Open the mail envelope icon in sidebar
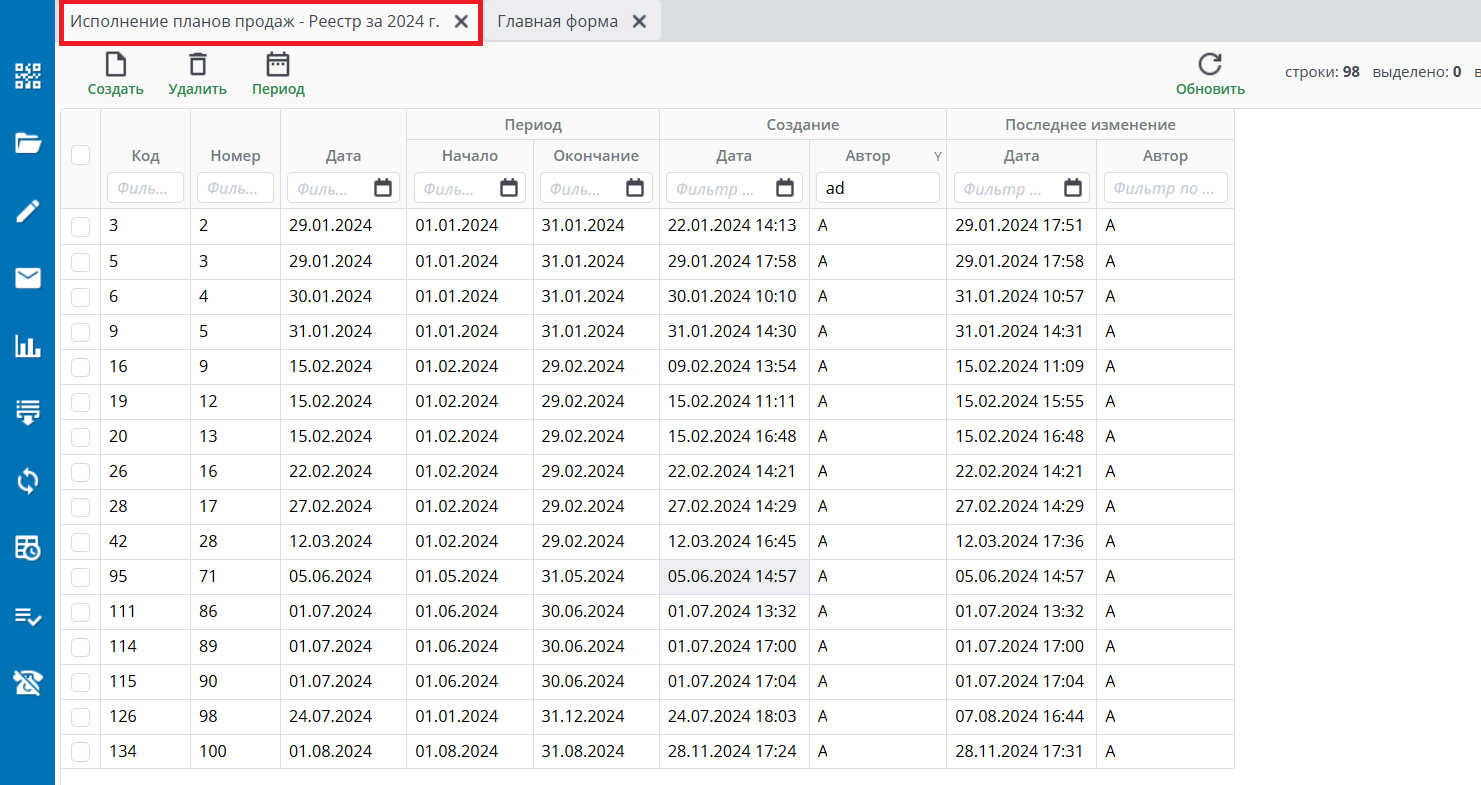The image size is (1481, 785). [27, 278]
